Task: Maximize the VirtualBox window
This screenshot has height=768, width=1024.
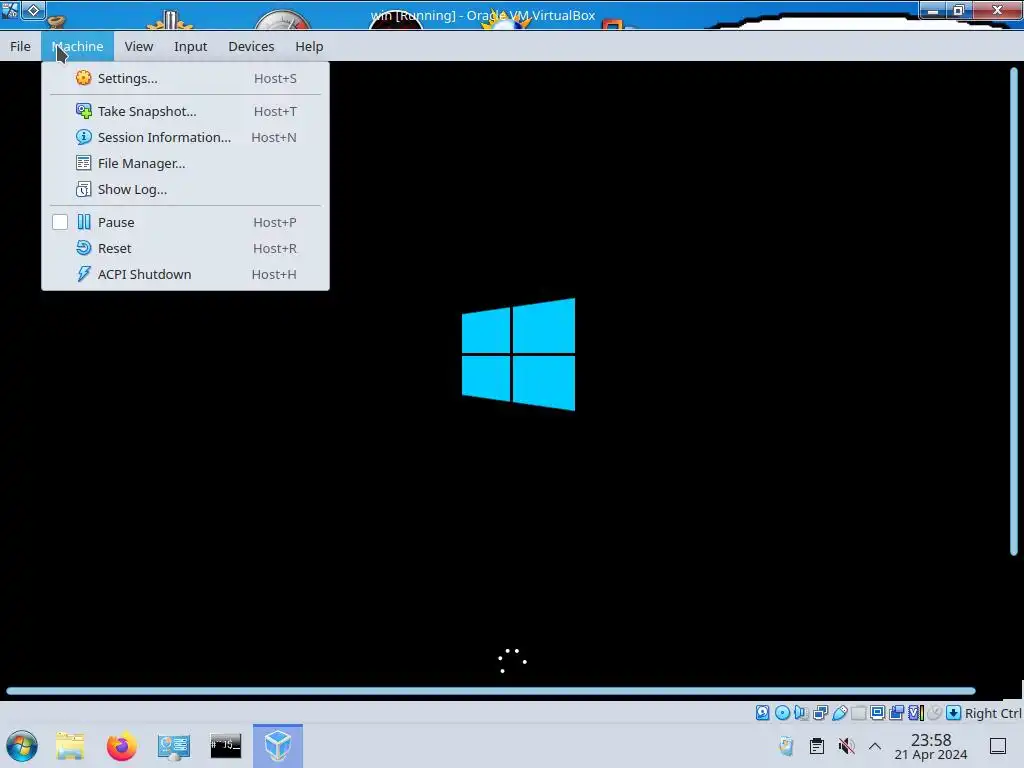Action: [959, 10]
